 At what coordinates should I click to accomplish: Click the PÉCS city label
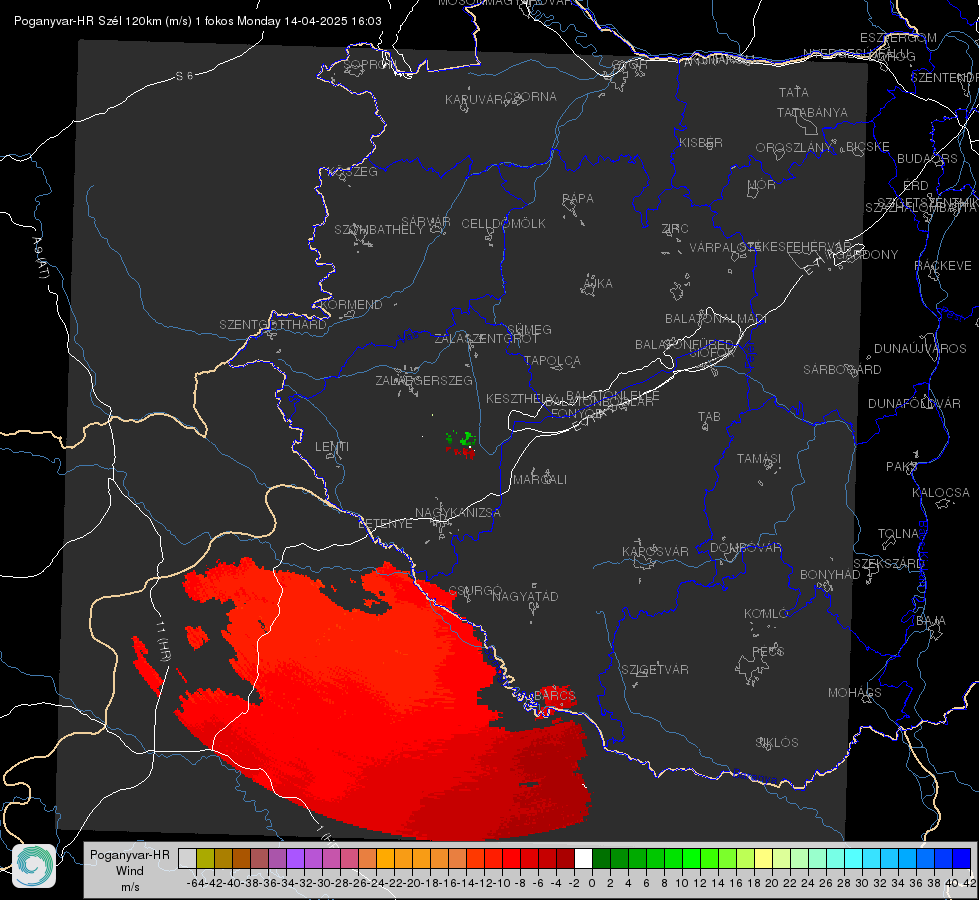(768, 651)
